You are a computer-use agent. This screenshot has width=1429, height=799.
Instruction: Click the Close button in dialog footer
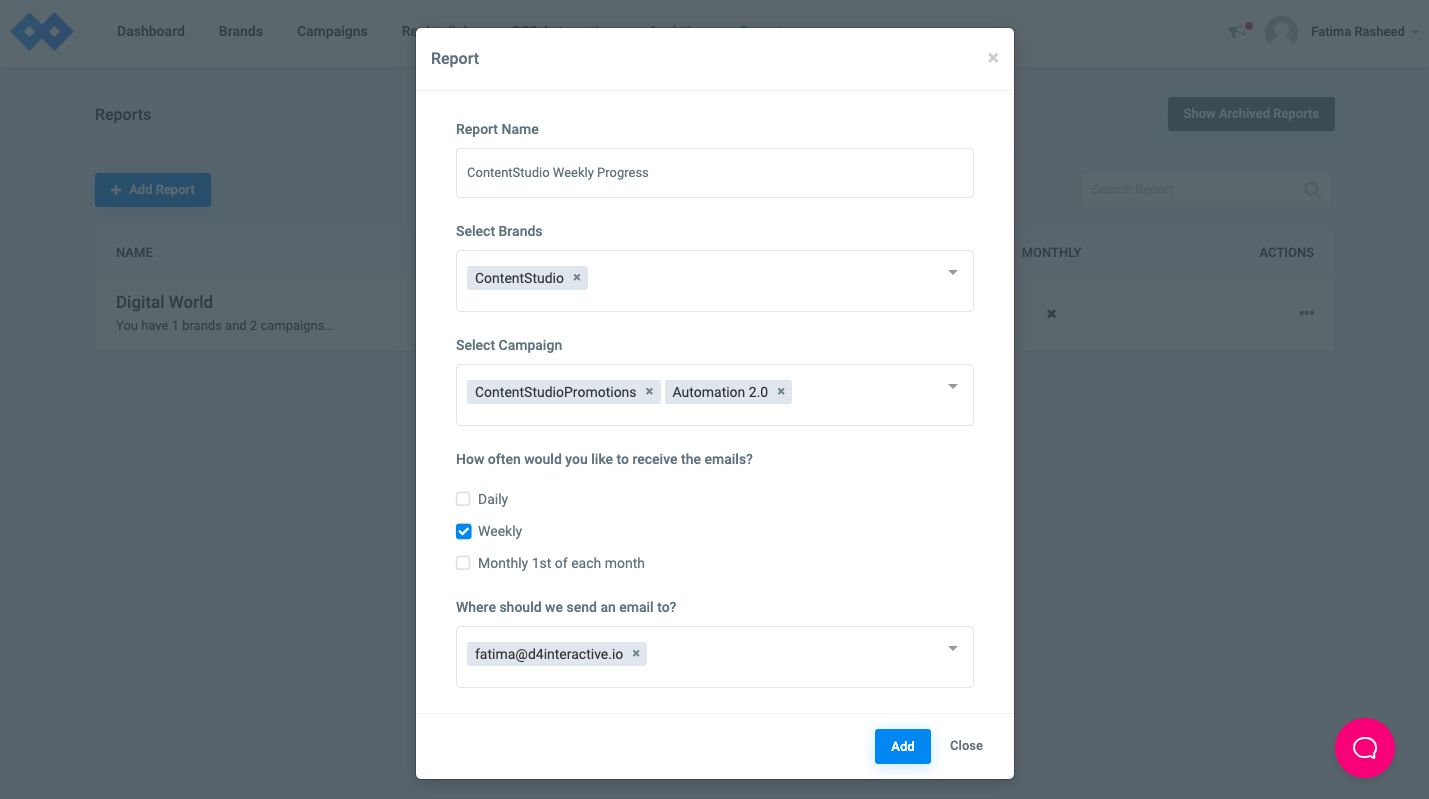tap(966, 746)
